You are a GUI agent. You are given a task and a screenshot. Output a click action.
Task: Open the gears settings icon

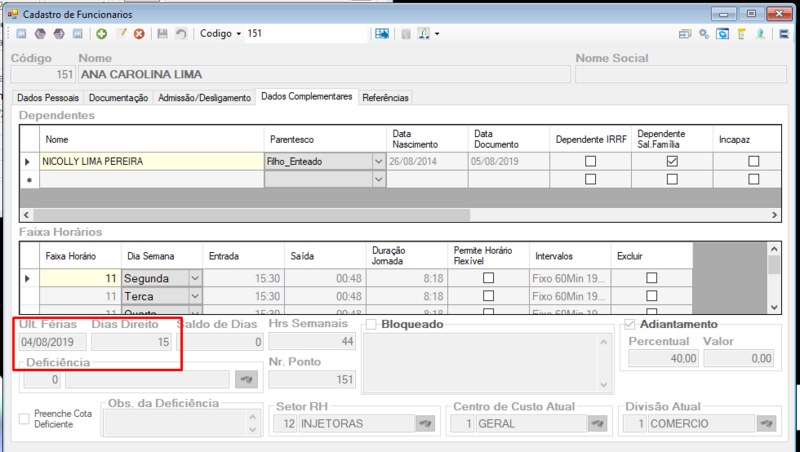(x=704, y=34)
